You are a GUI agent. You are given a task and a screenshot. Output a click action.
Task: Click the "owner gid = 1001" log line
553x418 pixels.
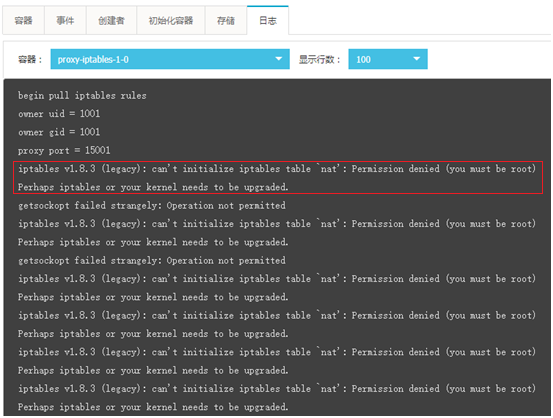coord(59,132)
